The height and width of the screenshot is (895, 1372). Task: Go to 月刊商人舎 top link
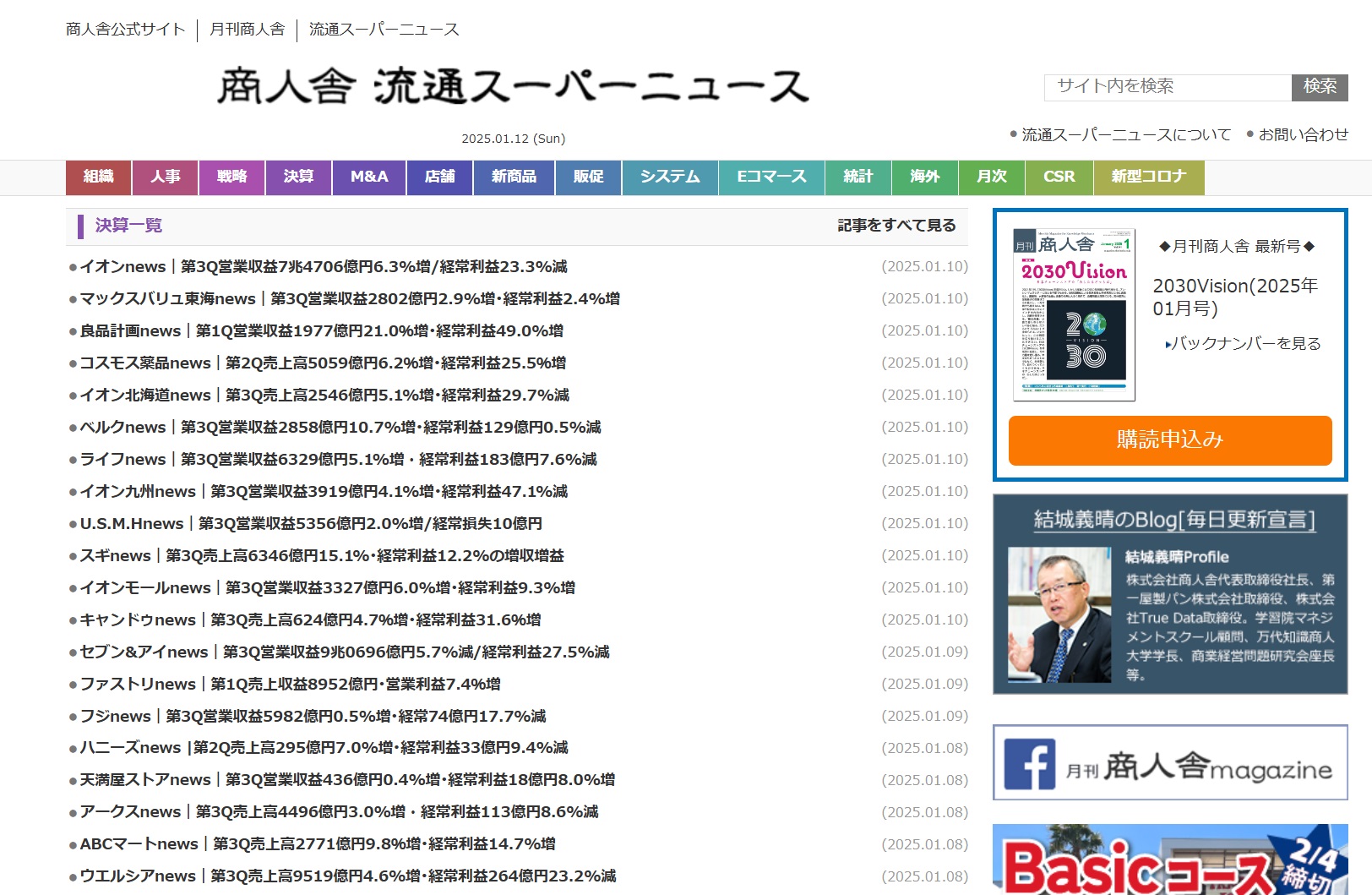pyautogui.click(x=248, y=30)
